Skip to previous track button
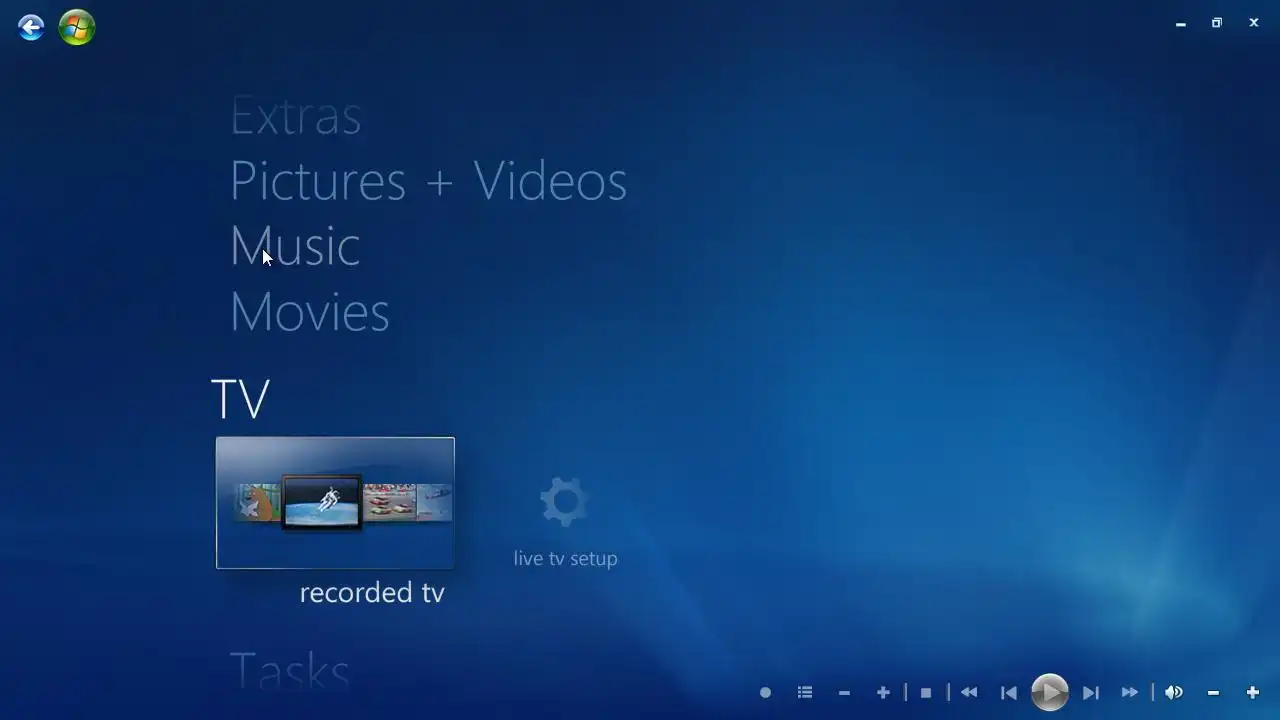The image size is (1280, 720). (1009, 692)
